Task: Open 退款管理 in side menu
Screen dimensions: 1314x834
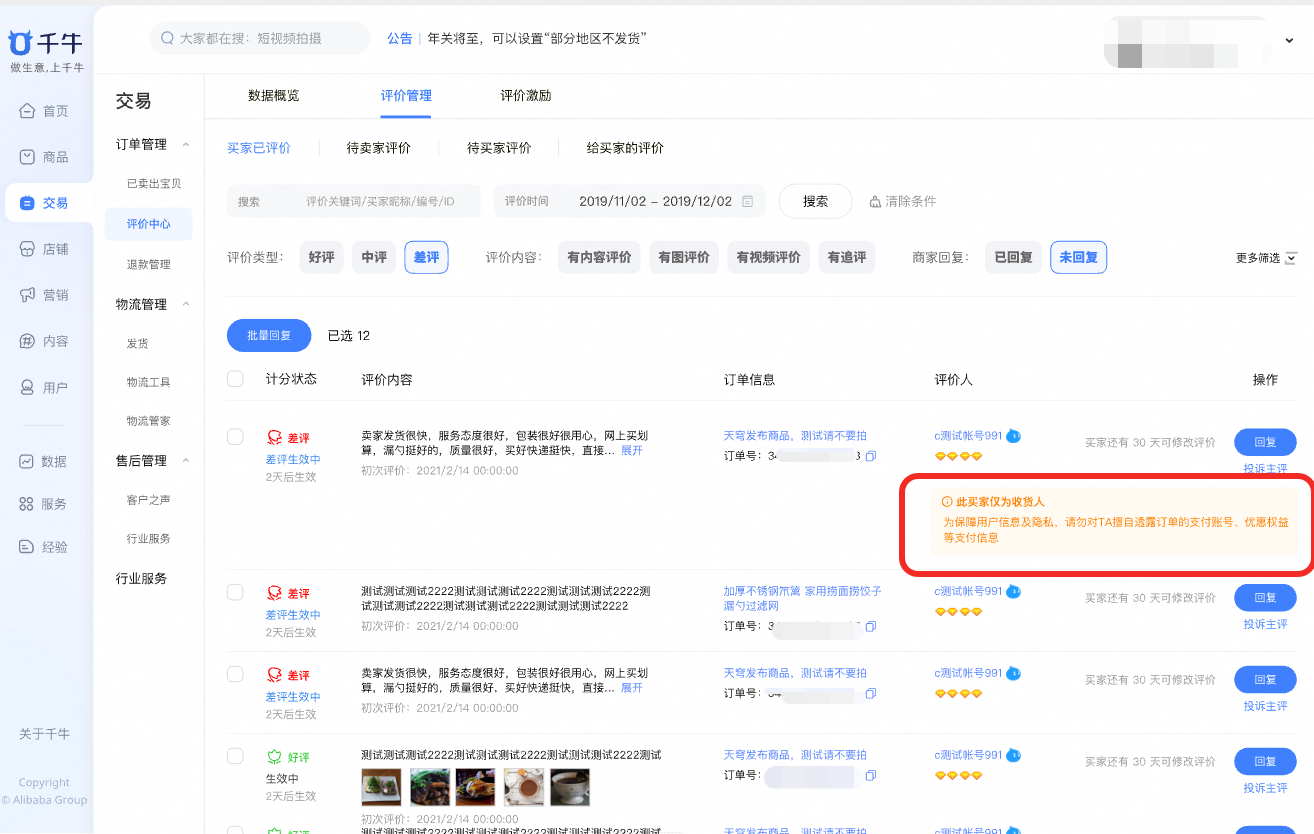Action: tap(149, 265)
